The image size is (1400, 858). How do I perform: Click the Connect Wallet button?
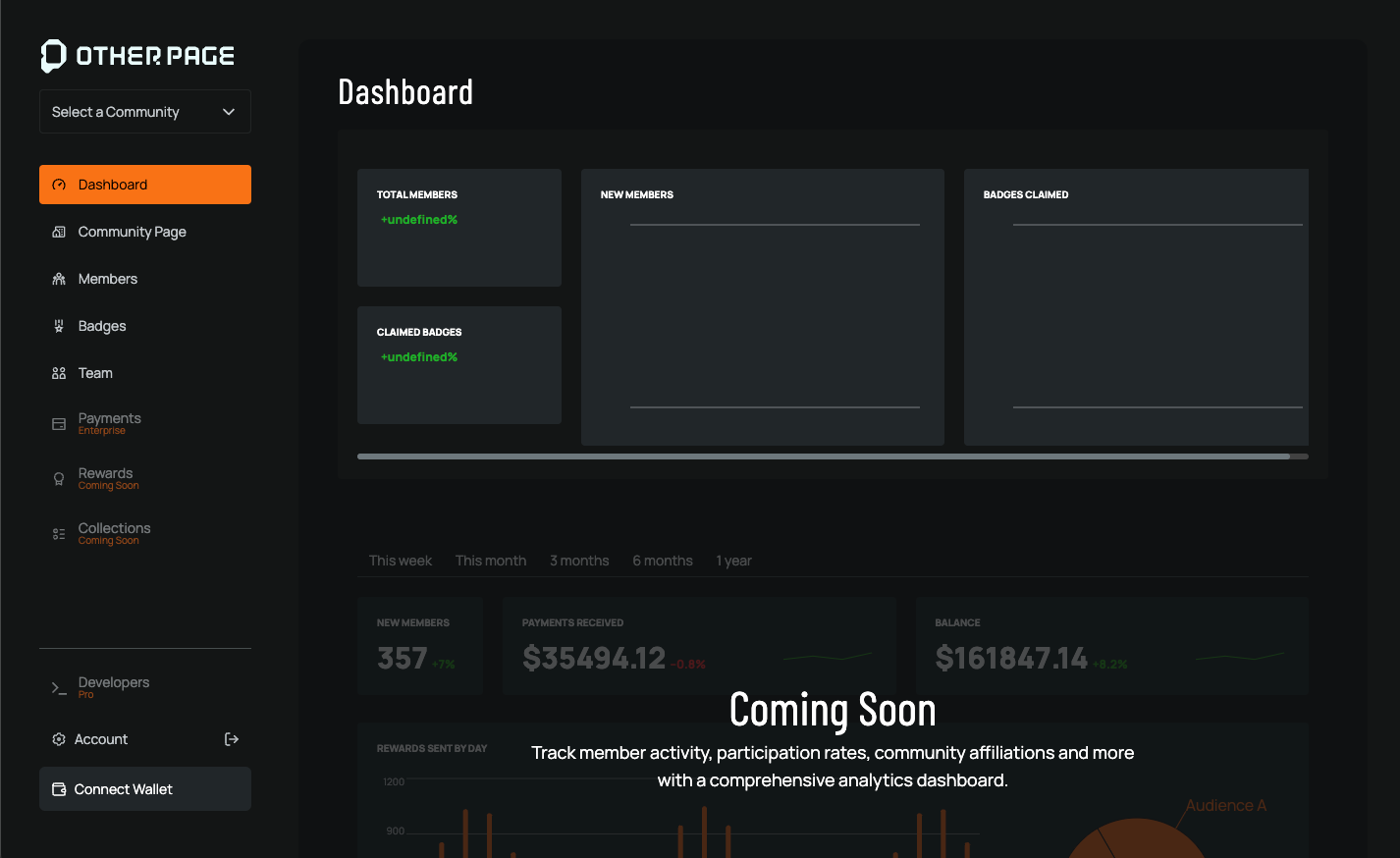pyautogui.click(x=144, y=788)
